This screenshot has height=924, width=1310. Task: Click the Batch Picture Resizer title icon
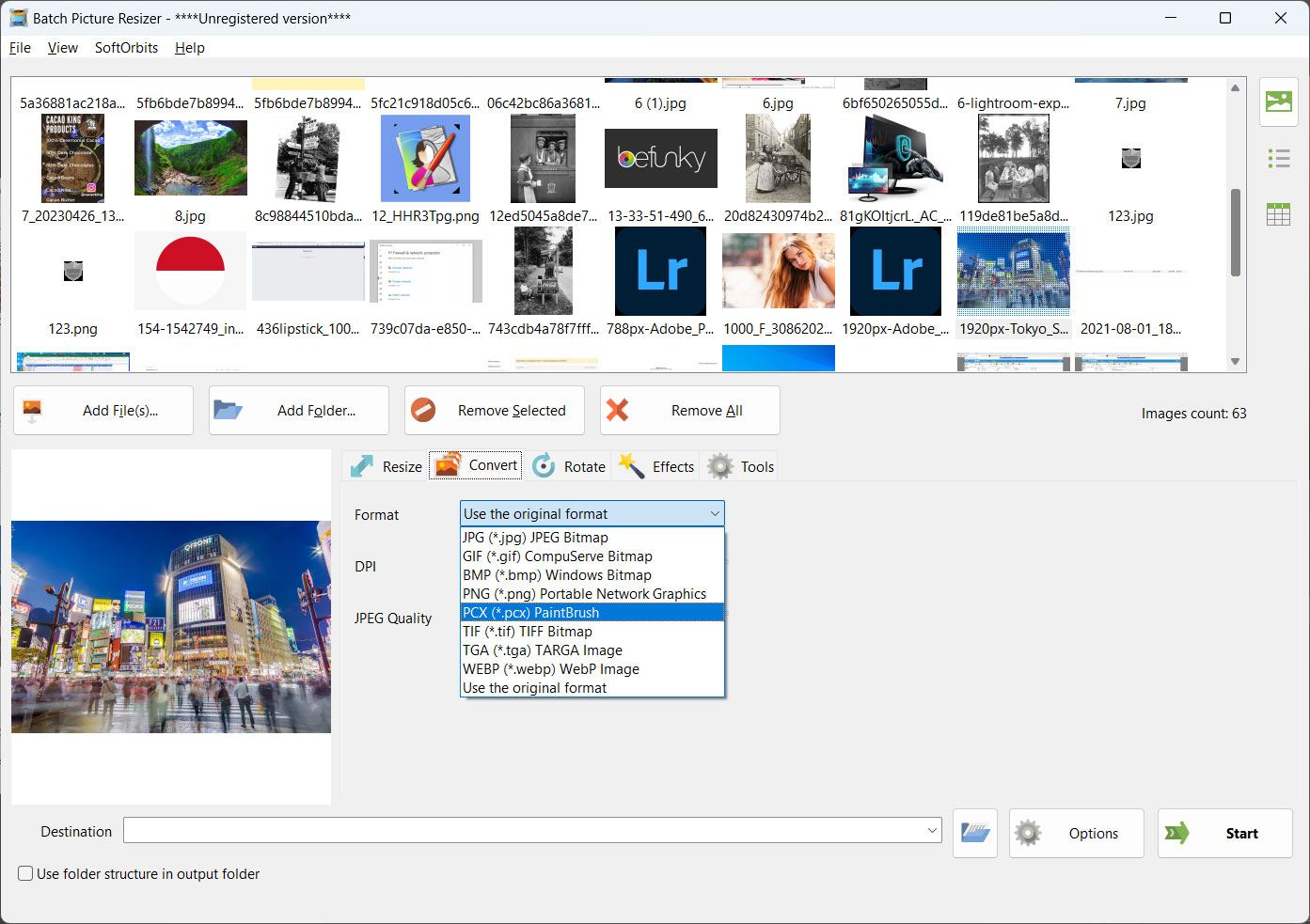[18, 18]
